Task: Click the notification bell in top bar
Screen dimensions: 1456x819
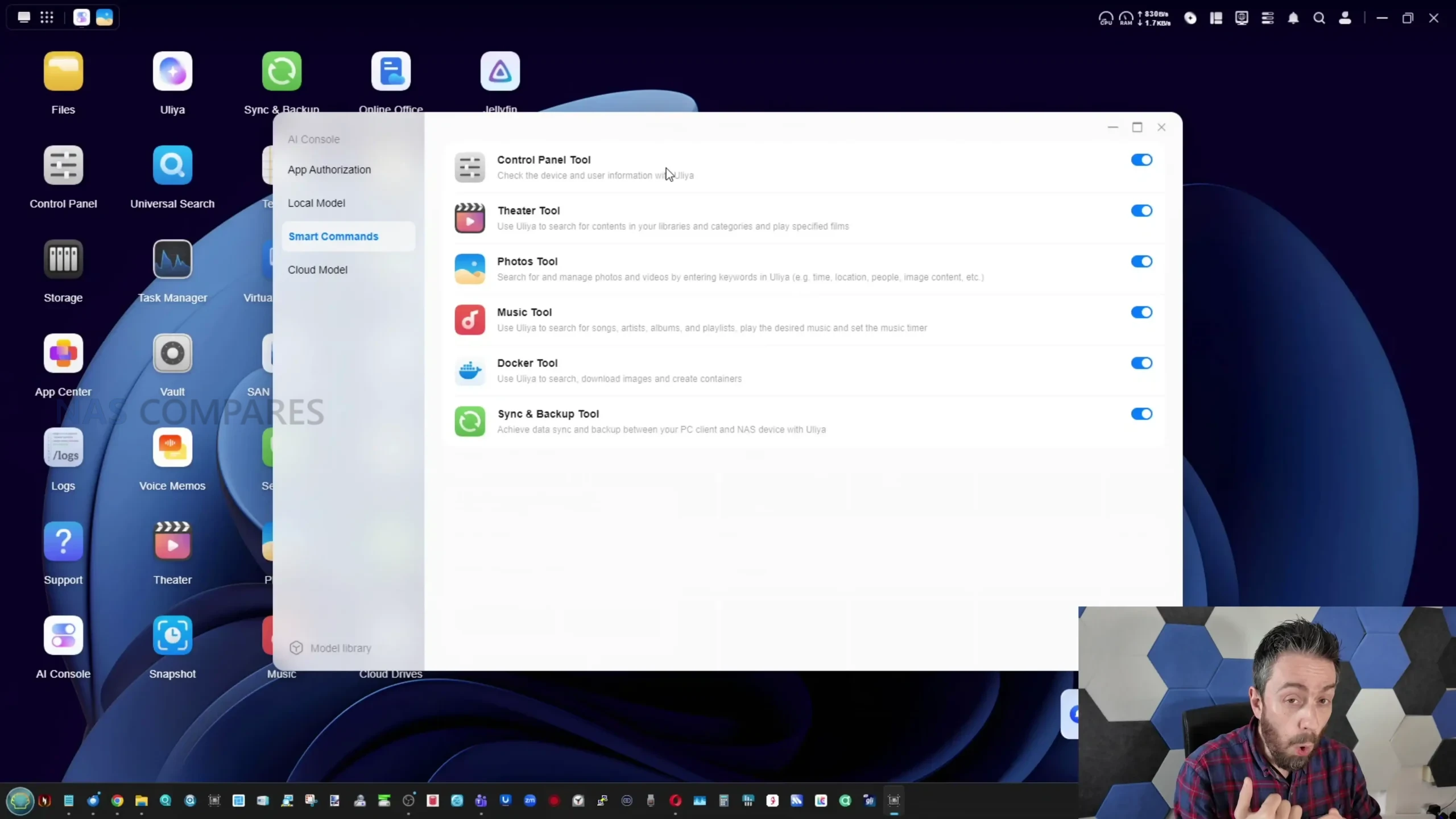Action: coord(1293,18)
